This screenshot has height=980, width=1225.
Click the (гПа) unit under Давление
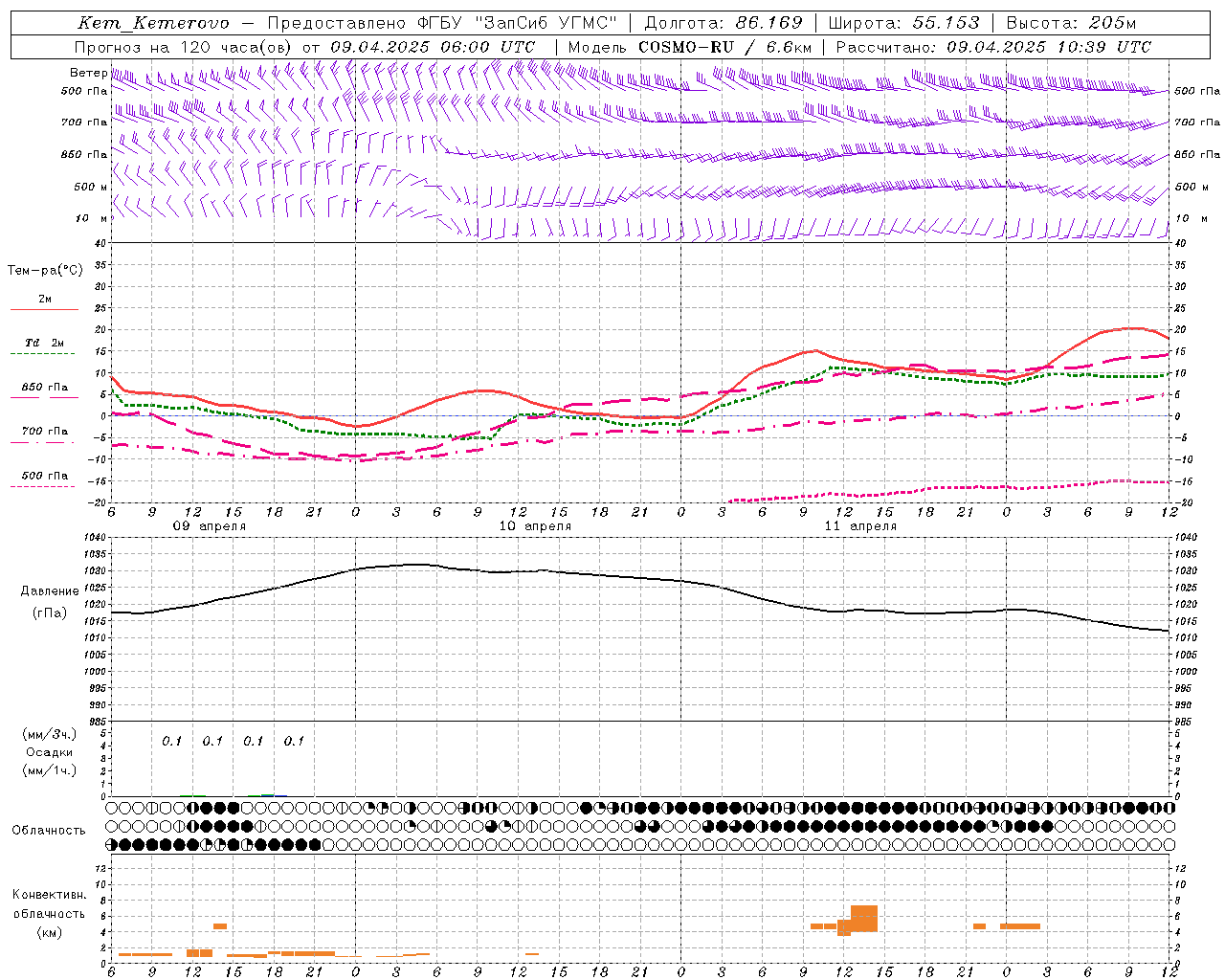(x=50, y=613)
